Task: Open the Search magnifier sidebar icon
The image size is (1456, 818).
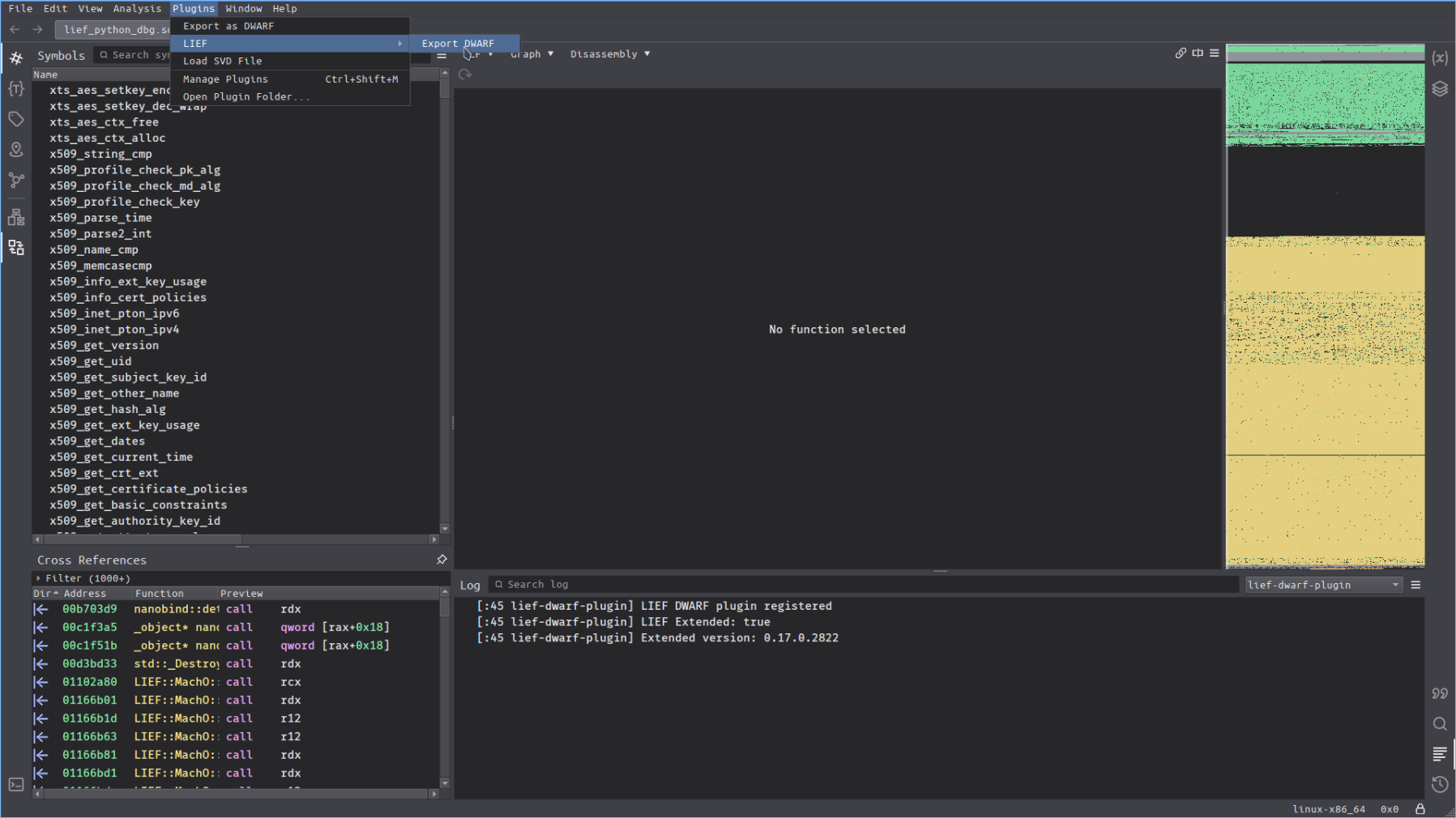Action: [1440, 724]
